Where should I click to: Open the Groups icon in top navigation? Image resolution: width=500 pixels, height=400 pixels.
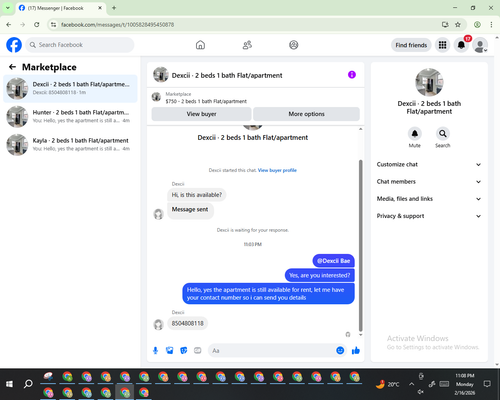pos(294,45)
